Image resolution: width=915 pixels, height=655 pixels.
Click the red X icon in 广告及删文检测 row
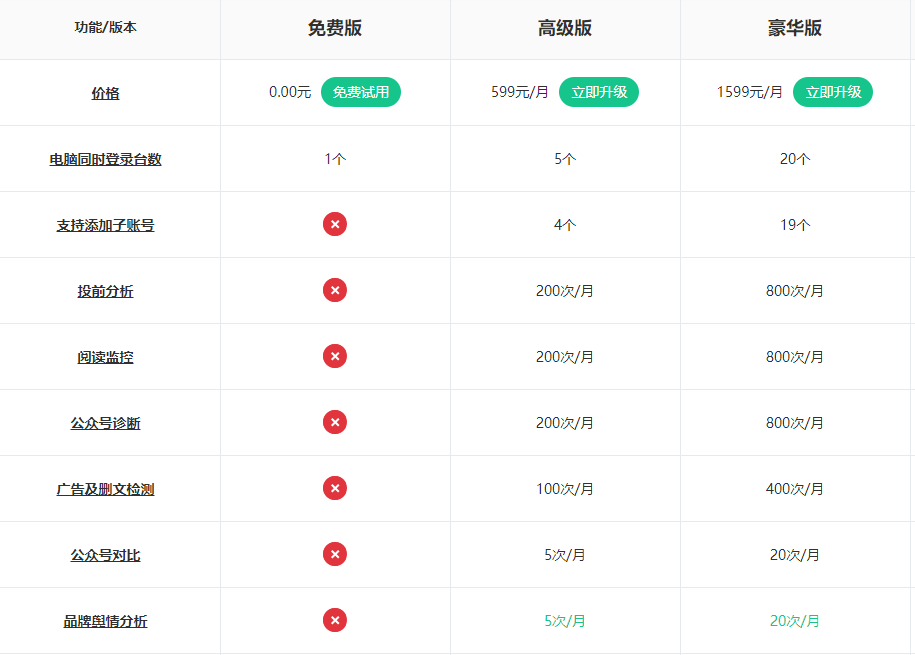click(x=335, y=488)
